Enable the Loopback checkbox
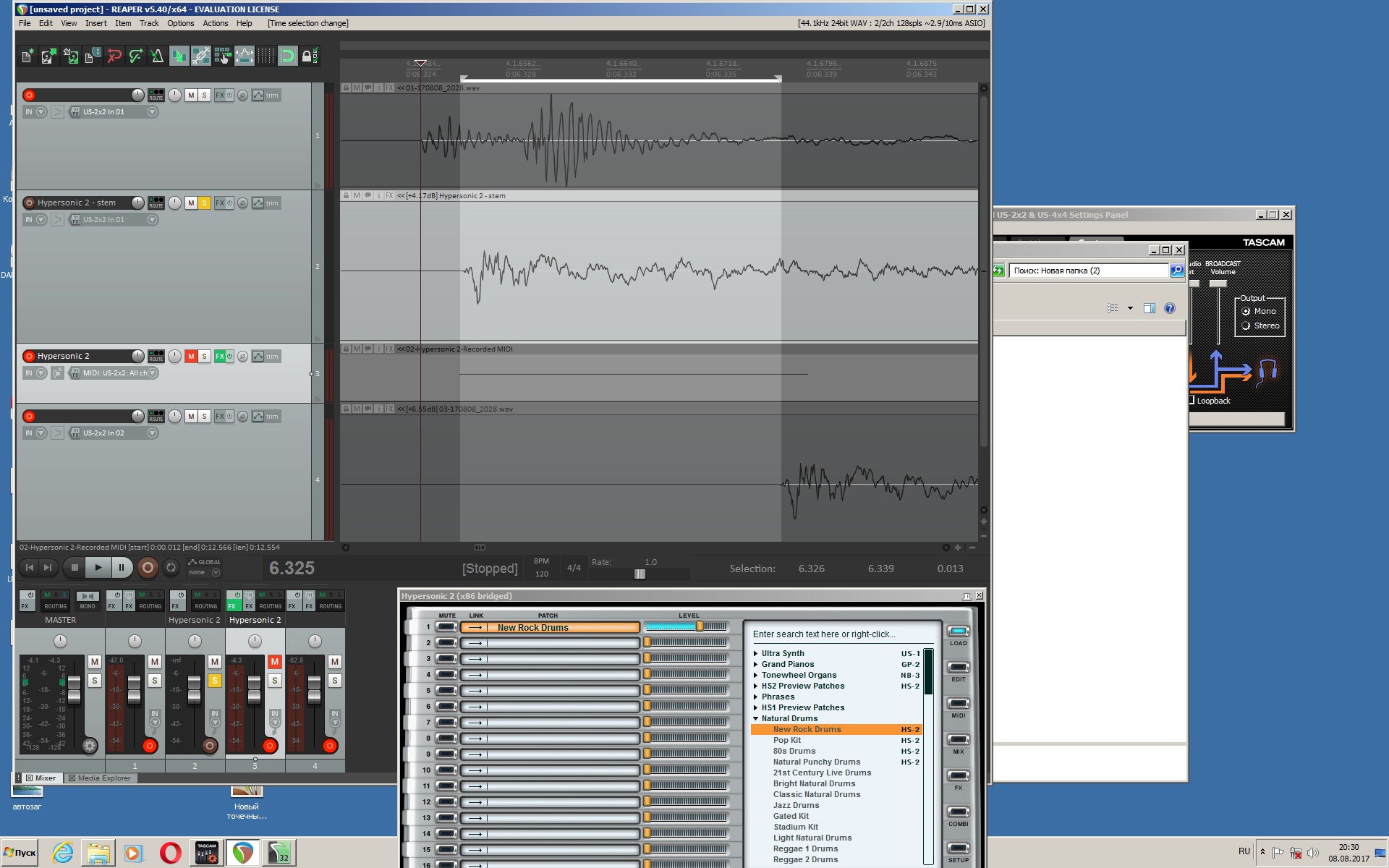The image size is (1389, 868). pyautogui.click(x=1192, y=400)
